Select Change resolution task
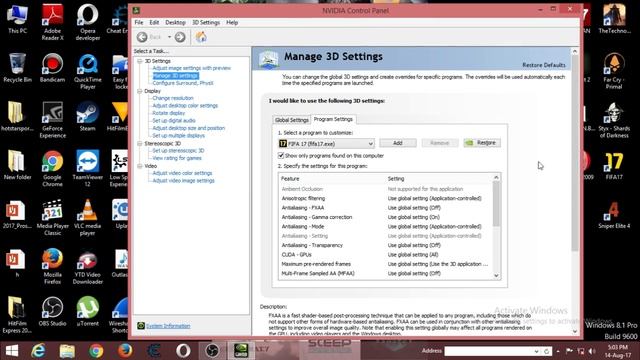640x360 pixels. pyautogui.click(x=173, y=98)
